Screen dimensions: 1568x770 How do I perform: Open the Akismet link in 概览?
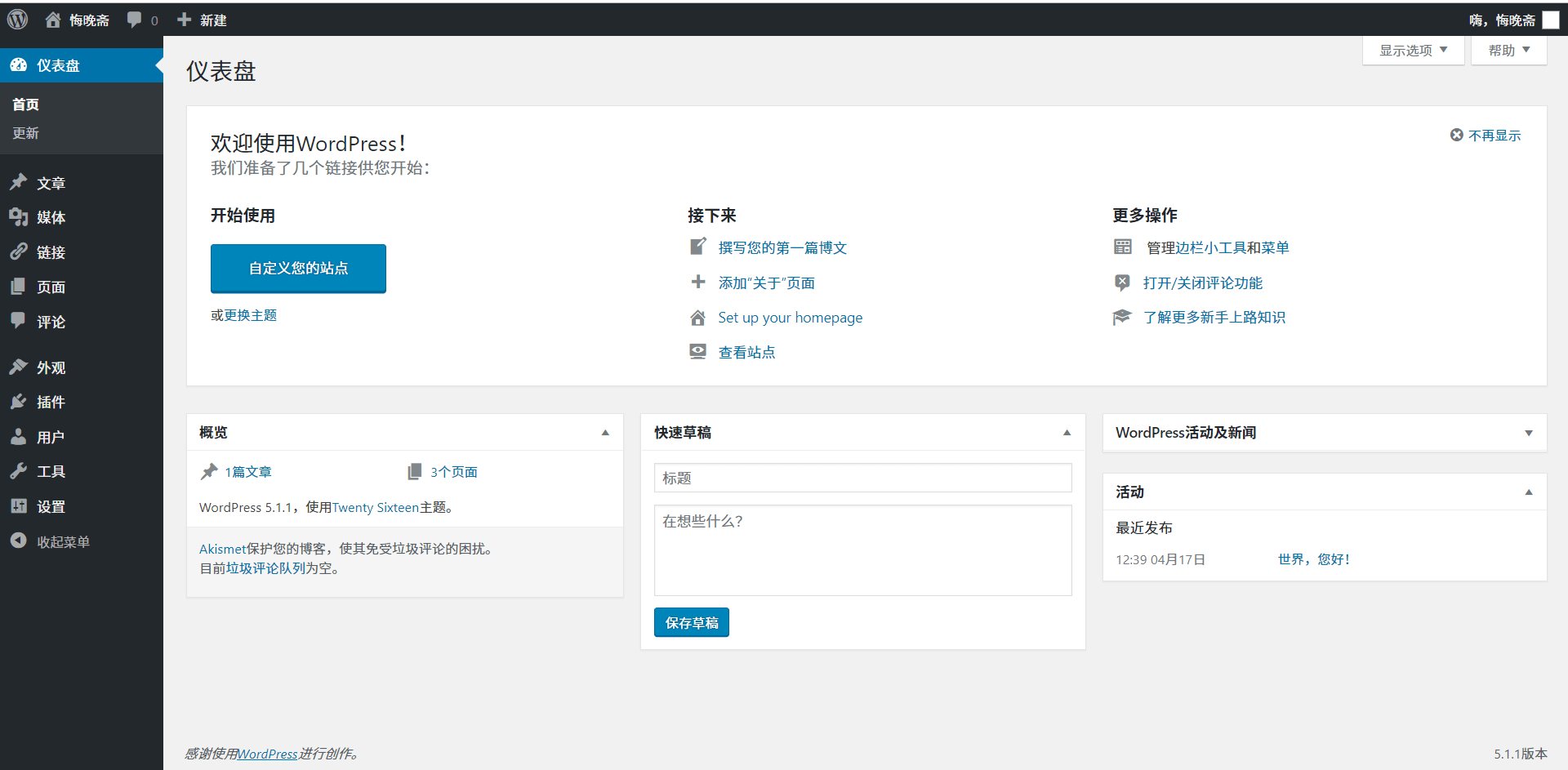click(x=222, y=549)
